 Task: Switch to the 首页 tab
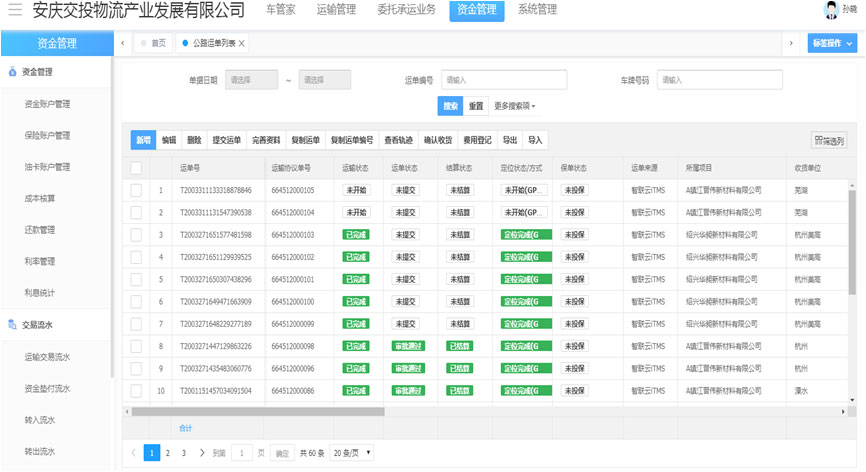[x=154, y=43]
